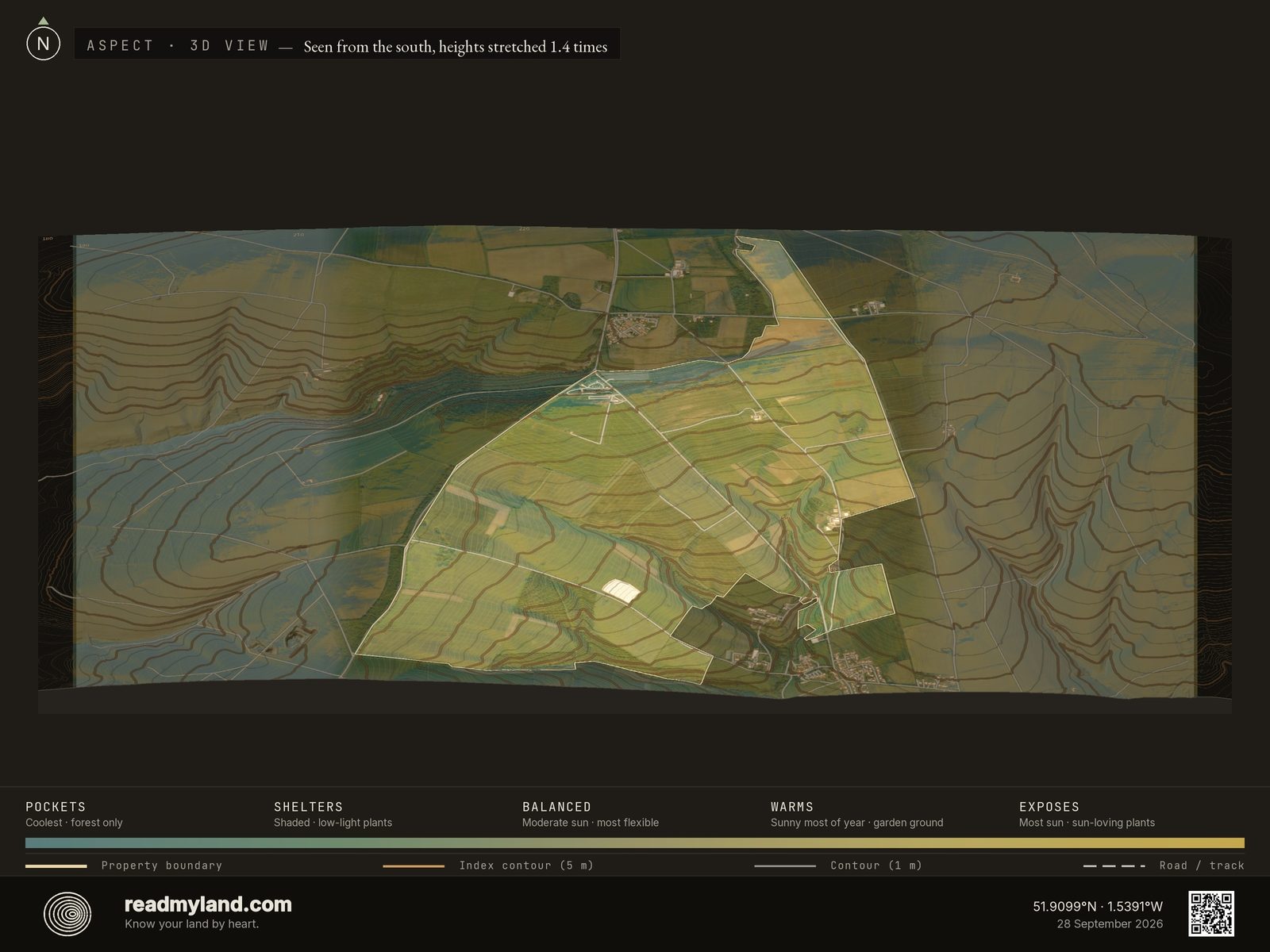
Task: Click 'Most sun · sun-loving plants' description
Action: click(1087, 823)
